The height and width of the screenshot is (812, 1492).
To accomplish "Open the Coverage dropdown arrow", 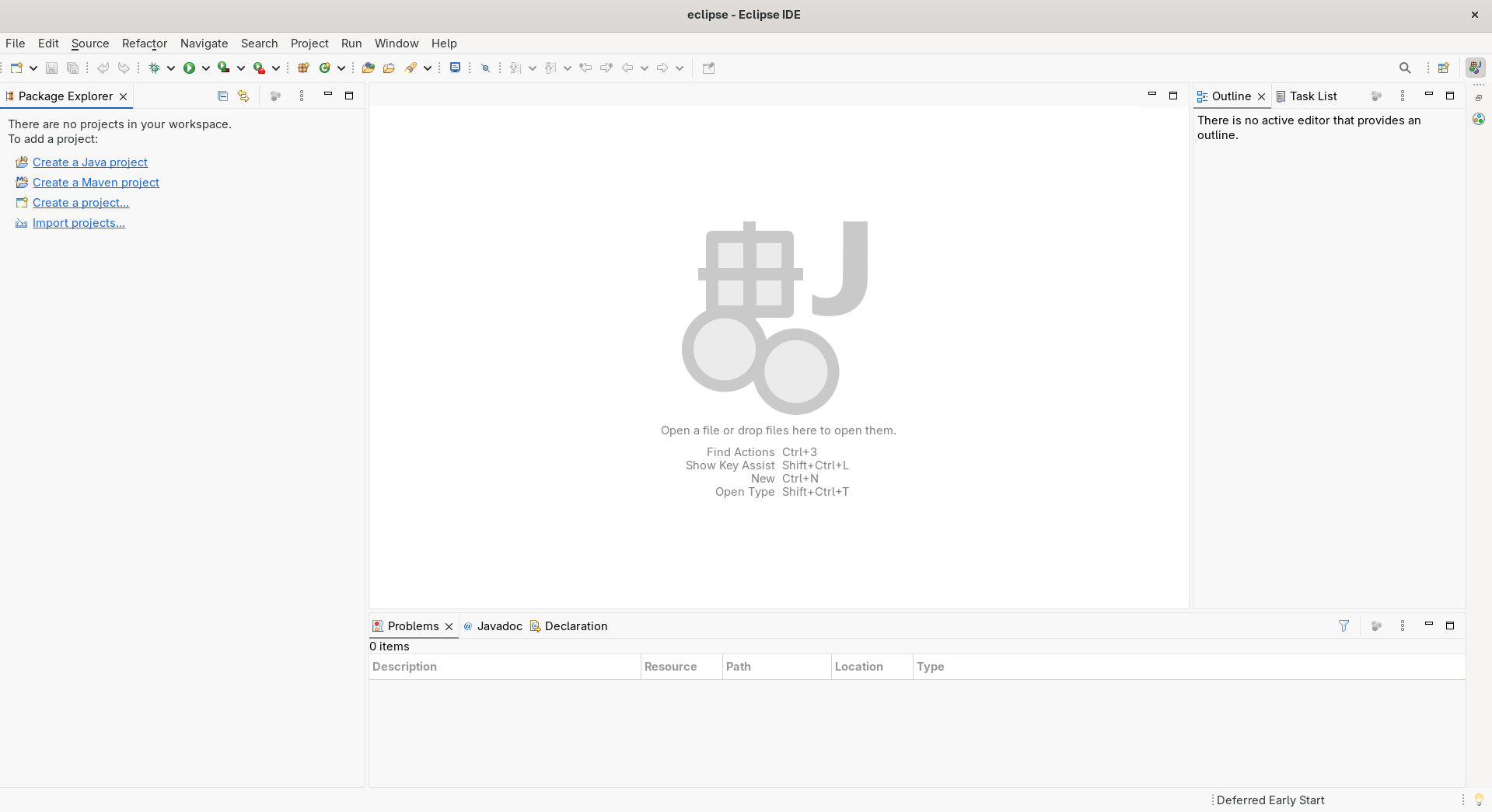I will (x=241, y=68).
